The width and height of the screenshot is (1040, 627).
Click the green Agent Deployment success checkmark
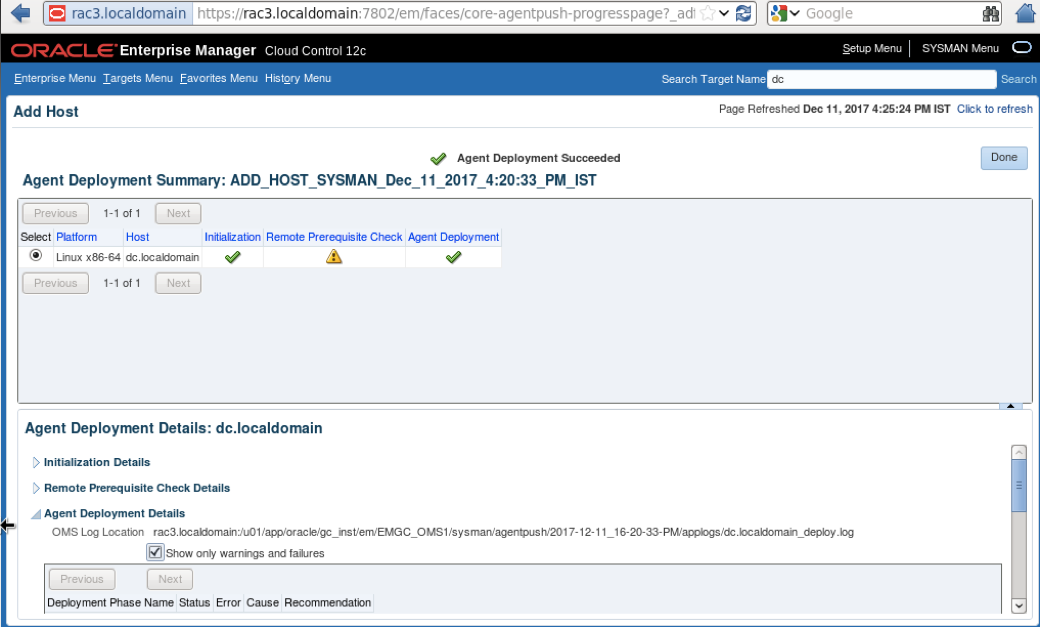tap(452, 257)
